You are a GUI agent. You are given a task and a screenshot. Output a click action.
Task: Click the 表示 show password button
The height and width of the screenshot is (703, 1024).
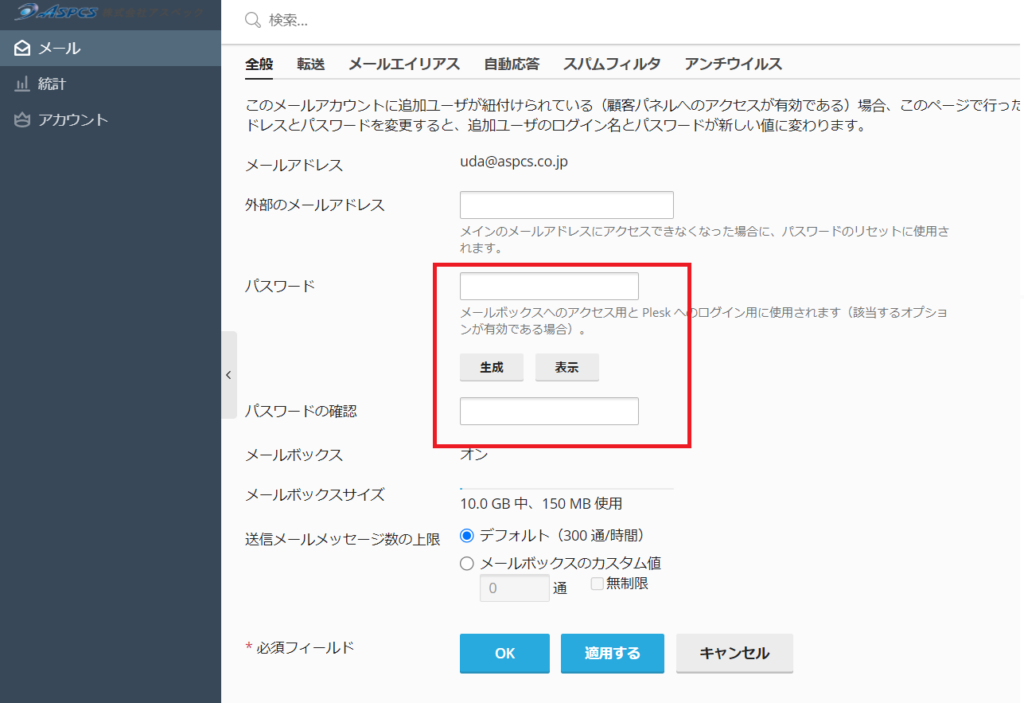[567, 367]
